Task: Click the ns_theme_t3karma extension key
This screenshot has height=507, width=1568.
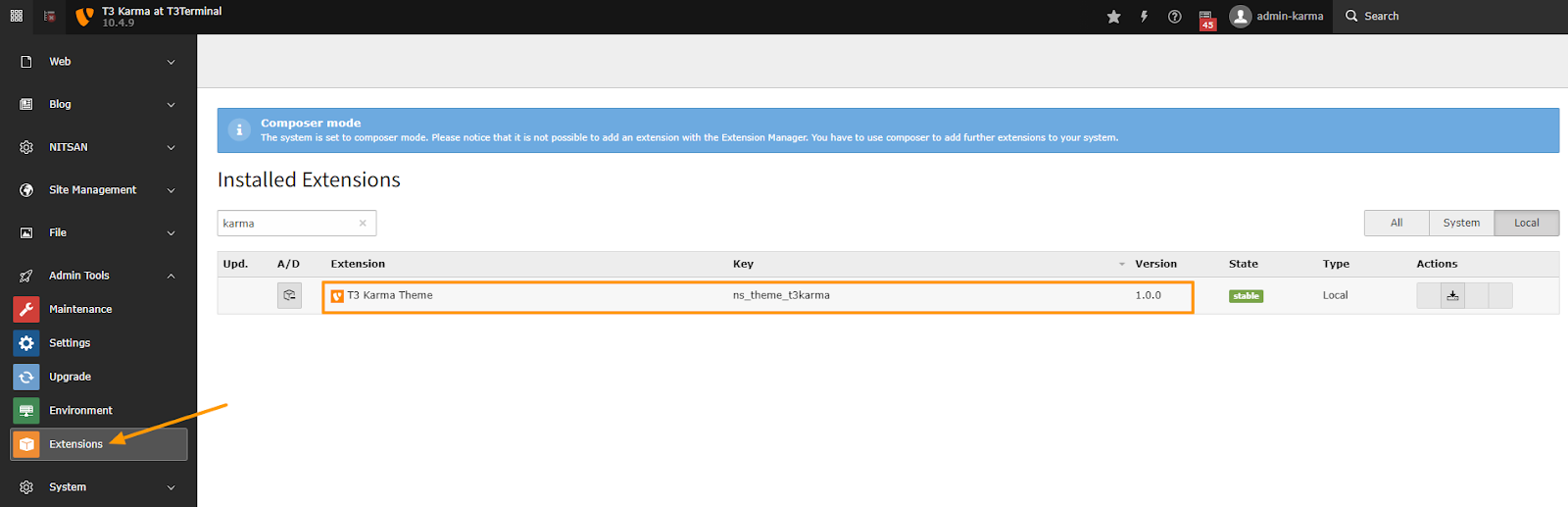Action: (x=781, y=295)
